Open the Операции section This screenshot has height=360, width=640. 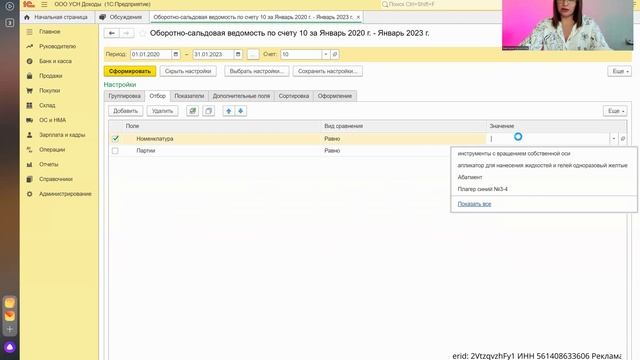[52, 149]
